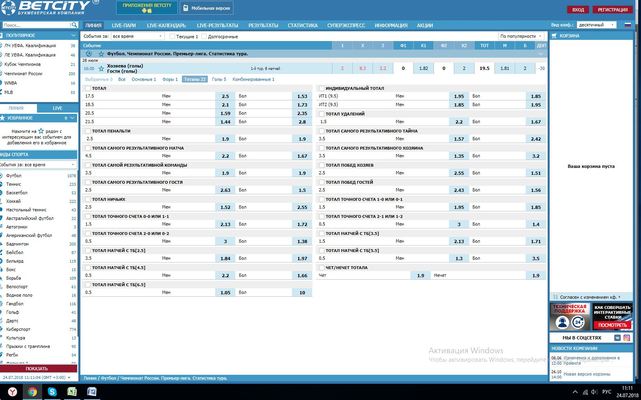The height and width of the screenshot is (400, 641).
Task: Open the LIVE-КАЛЕНДАРЬ menu tab
Action: [x=166, y=25]
